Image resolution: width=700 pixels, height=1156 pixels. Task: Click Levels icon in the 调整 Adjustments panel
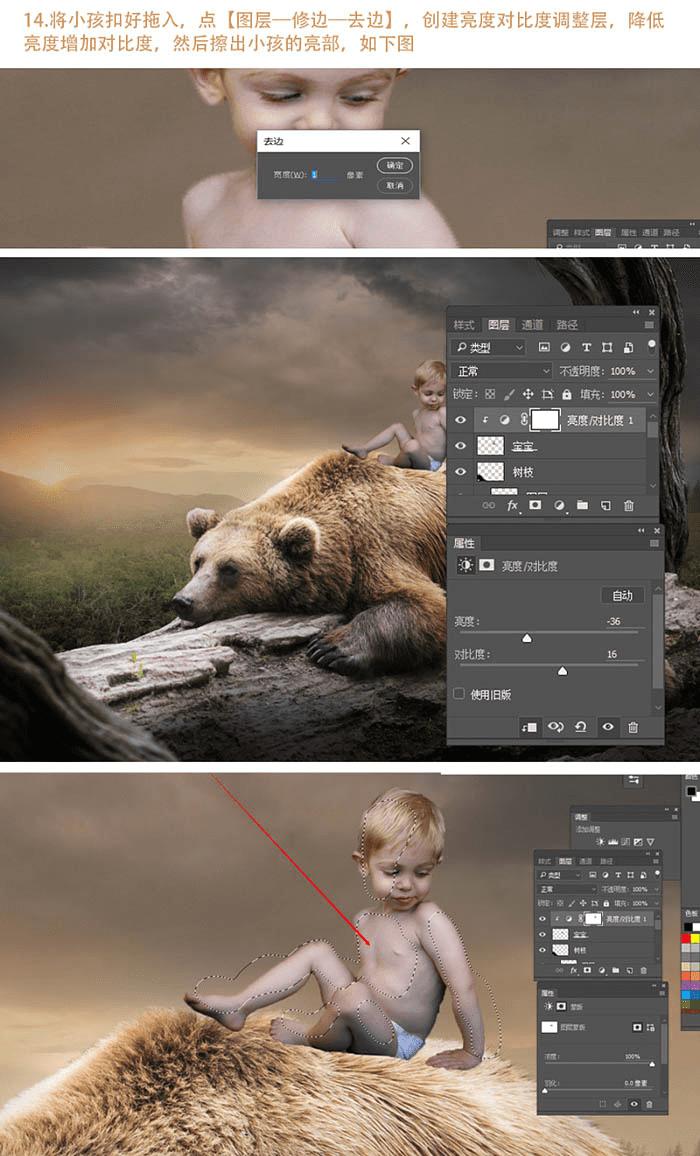[613, 841]
